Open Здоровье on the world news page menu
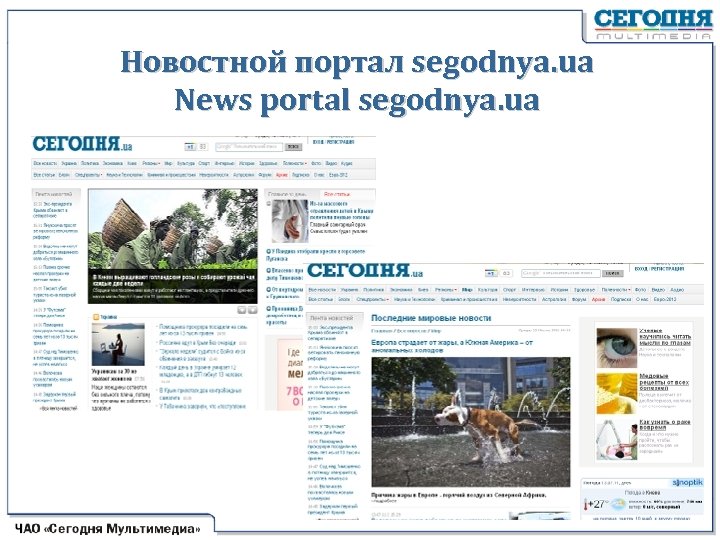 [585, 290]
